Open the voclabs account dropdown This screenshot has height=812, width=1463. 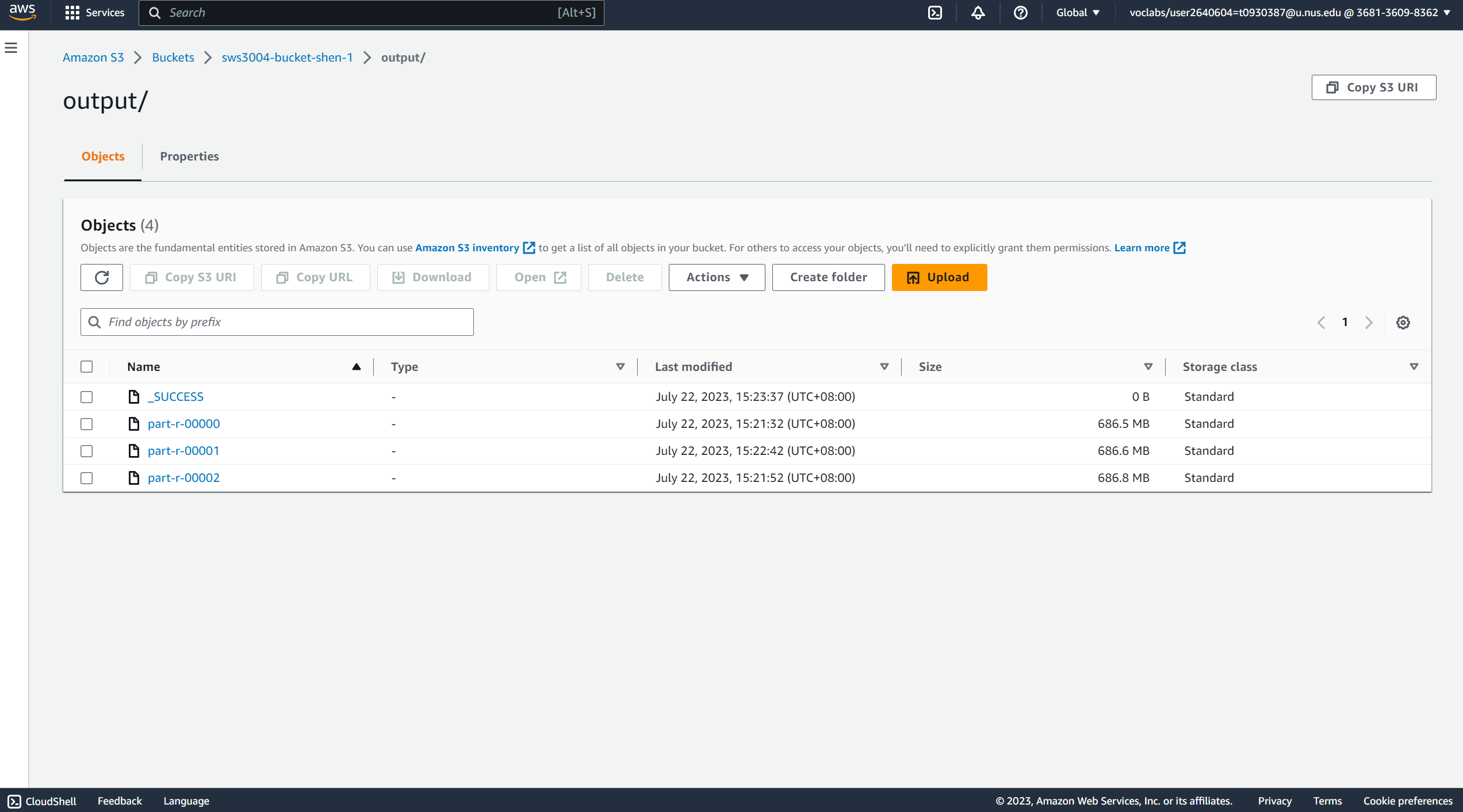coord(1289,13)
